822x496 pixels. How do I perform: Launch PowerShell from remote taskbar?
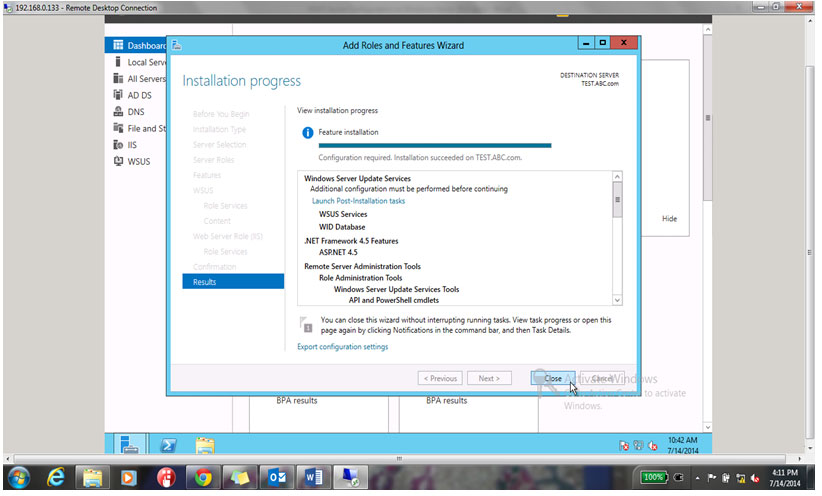point(168,445)
